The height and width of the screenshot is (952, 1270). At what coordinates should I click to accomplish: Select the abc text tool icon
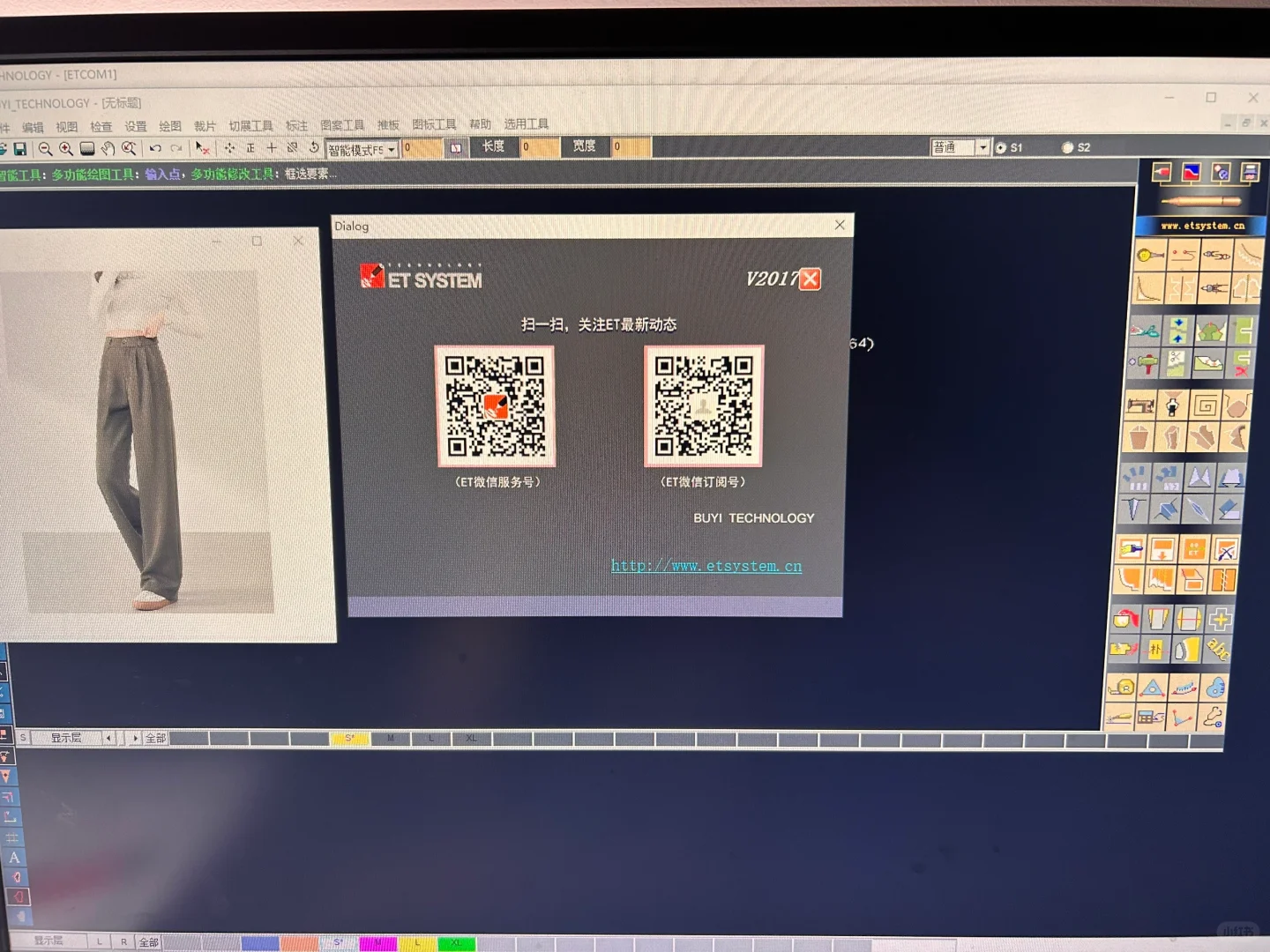(1218, 650)
